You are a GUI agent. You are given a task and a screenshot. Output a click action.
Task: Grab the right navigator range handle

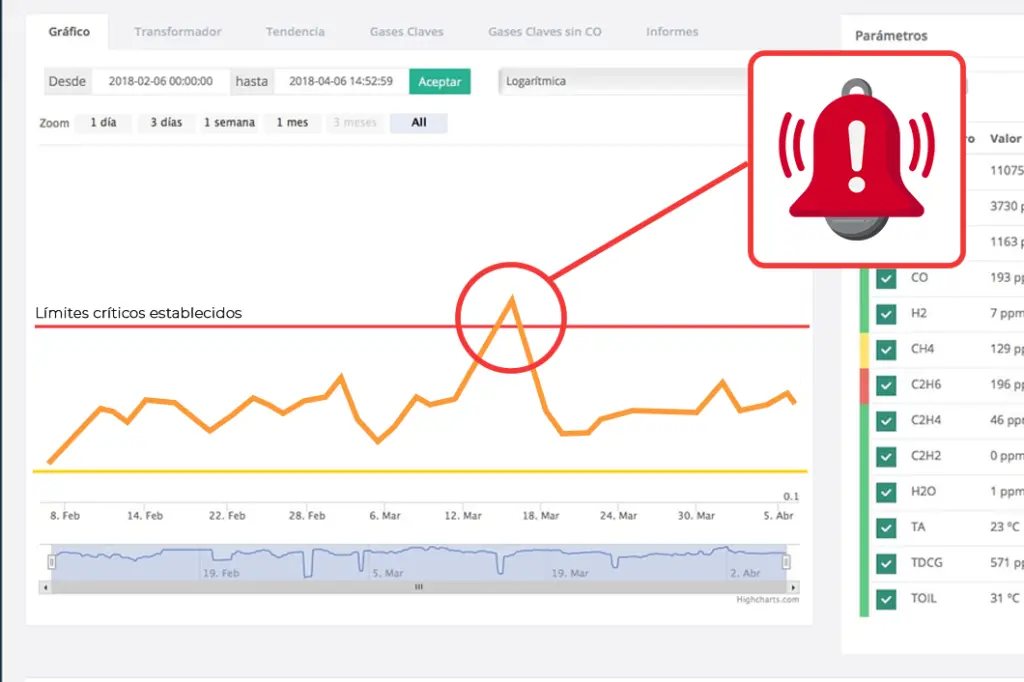(x=786, y=562)
